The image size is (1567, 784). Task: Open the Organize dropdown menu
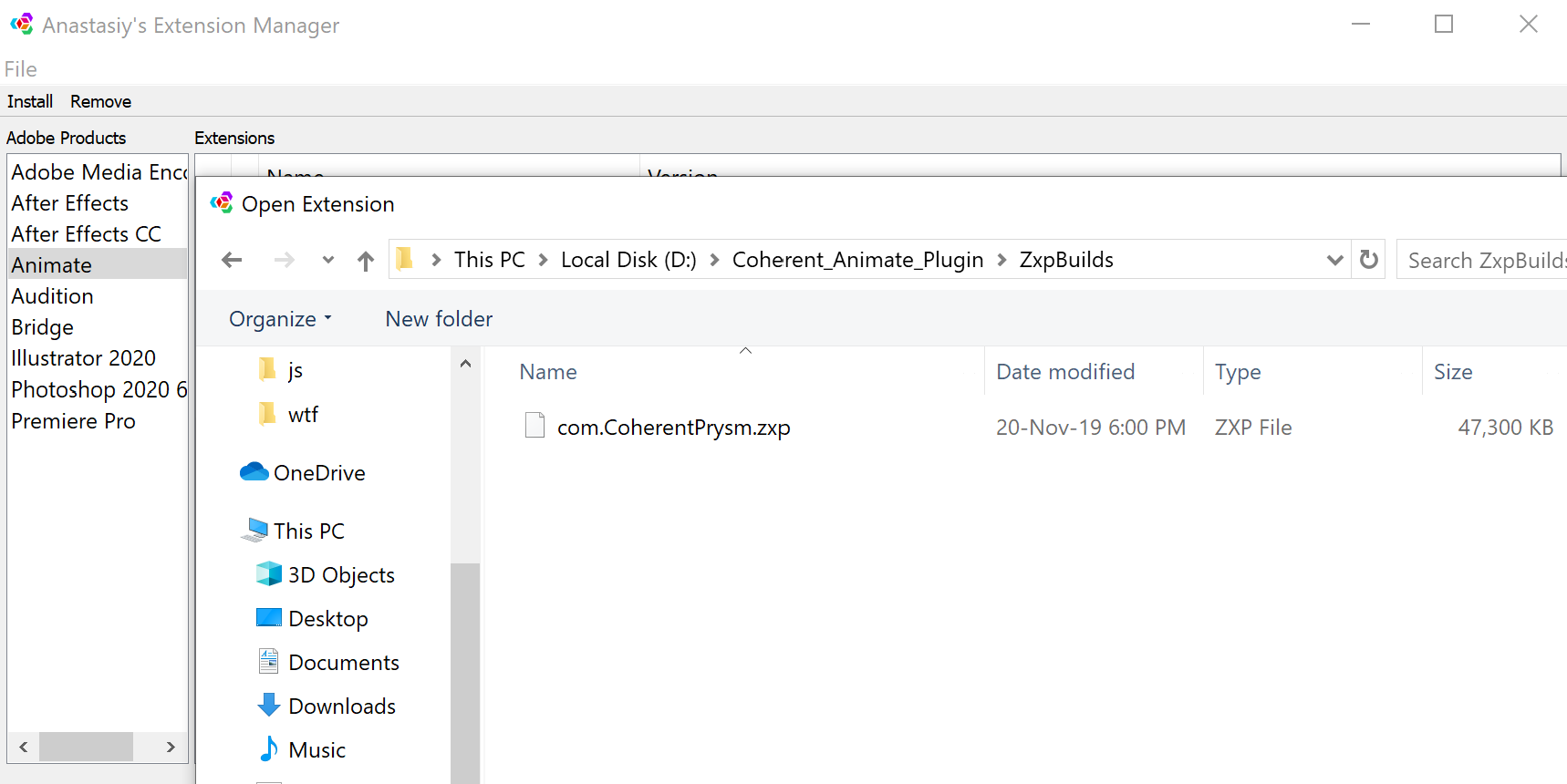click(x=280, y=319)
